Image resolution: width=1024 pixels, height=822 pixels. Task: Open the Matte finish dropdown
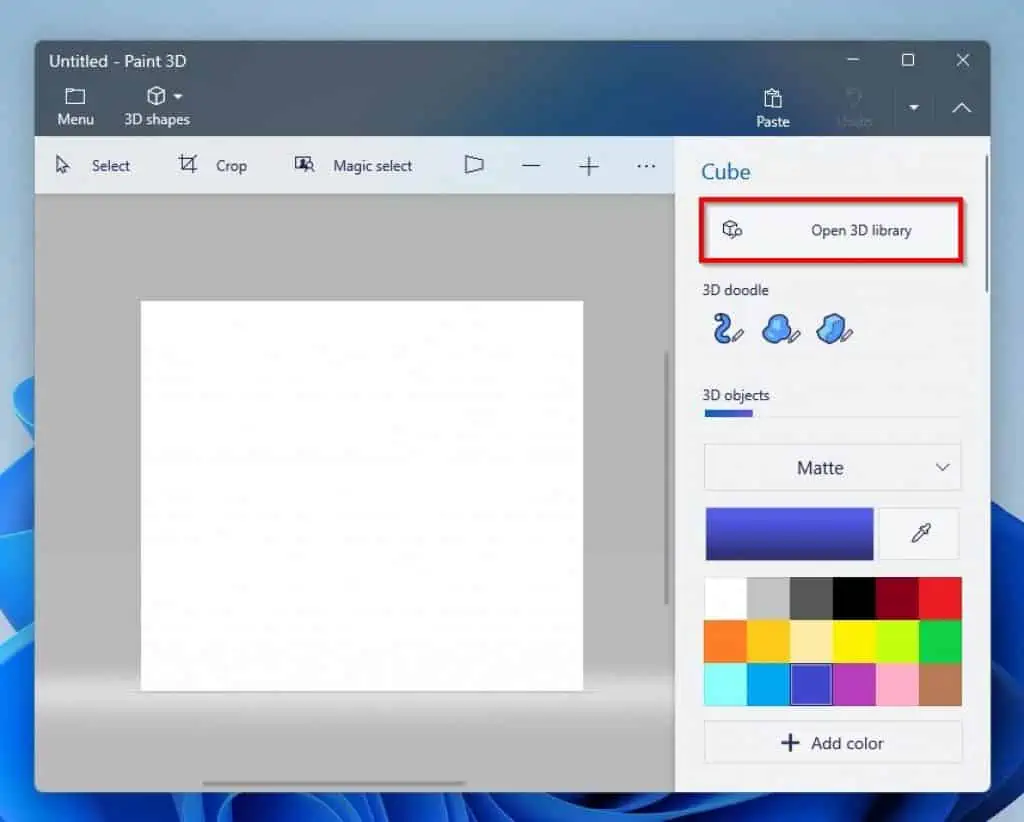pos(832,467)
